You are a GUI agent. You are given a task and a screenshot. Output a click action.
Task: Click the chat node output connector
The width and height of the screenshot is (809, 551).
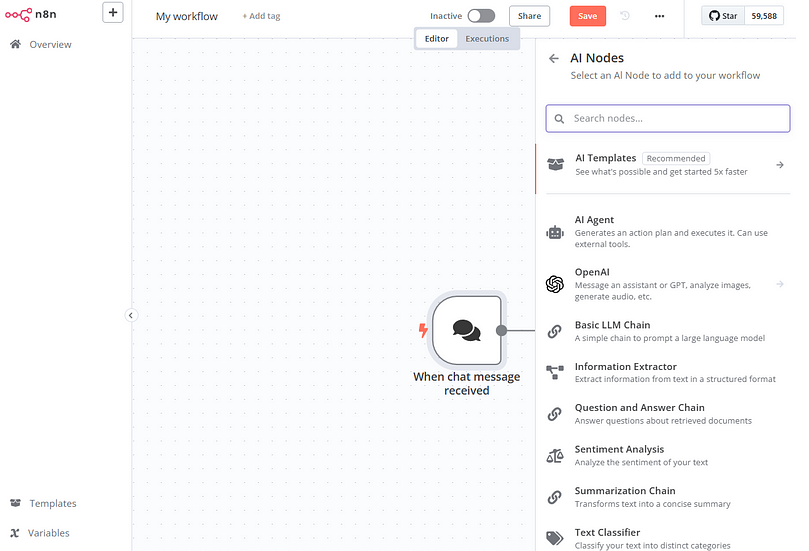pyautogui.click(x=501, y=331)
